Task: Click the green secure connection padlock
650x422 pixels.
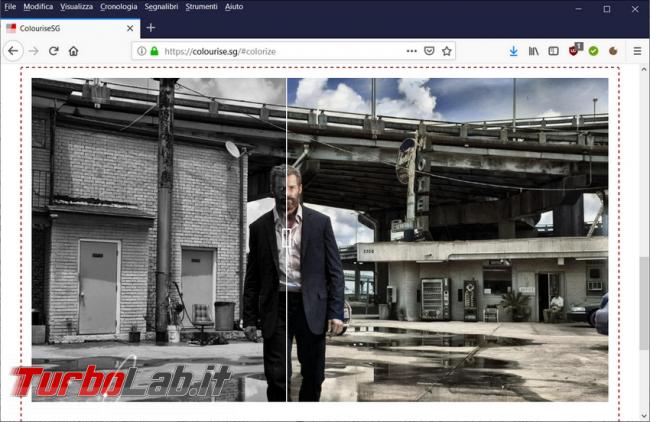Action: (154, 51)
